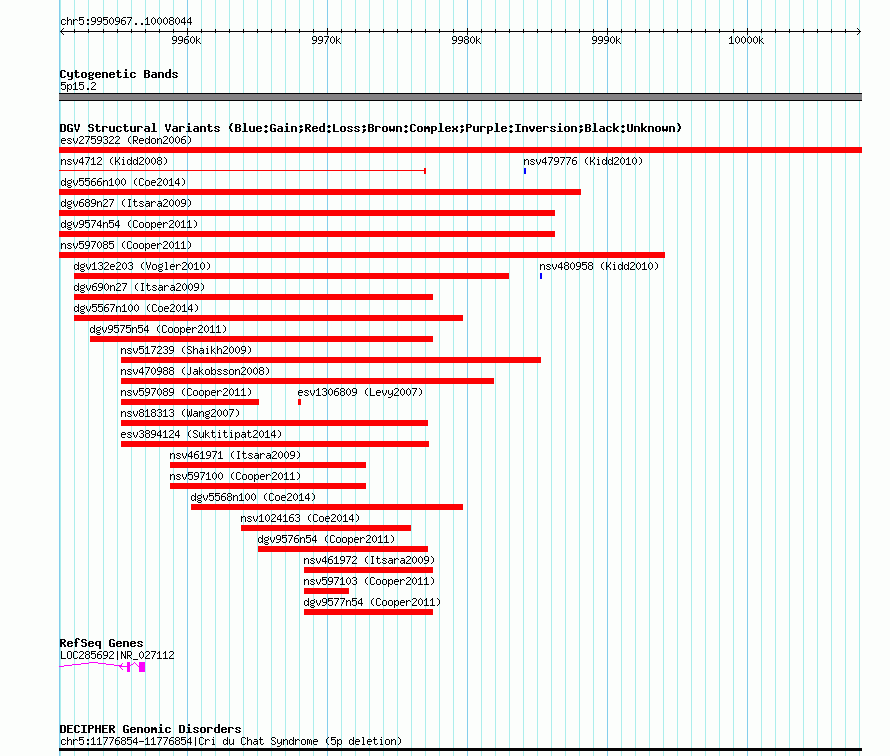Image resolution: width=890 pixels, height=756 pixels.
Task: Click nsv597085 (Cooper2011) label
Action: (126, 245)
